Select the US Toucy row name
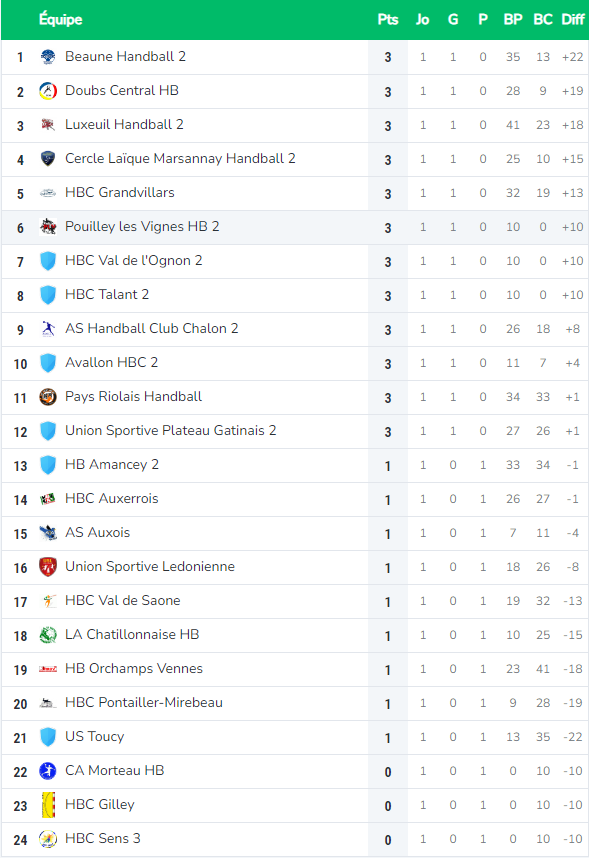 point(95,737)
